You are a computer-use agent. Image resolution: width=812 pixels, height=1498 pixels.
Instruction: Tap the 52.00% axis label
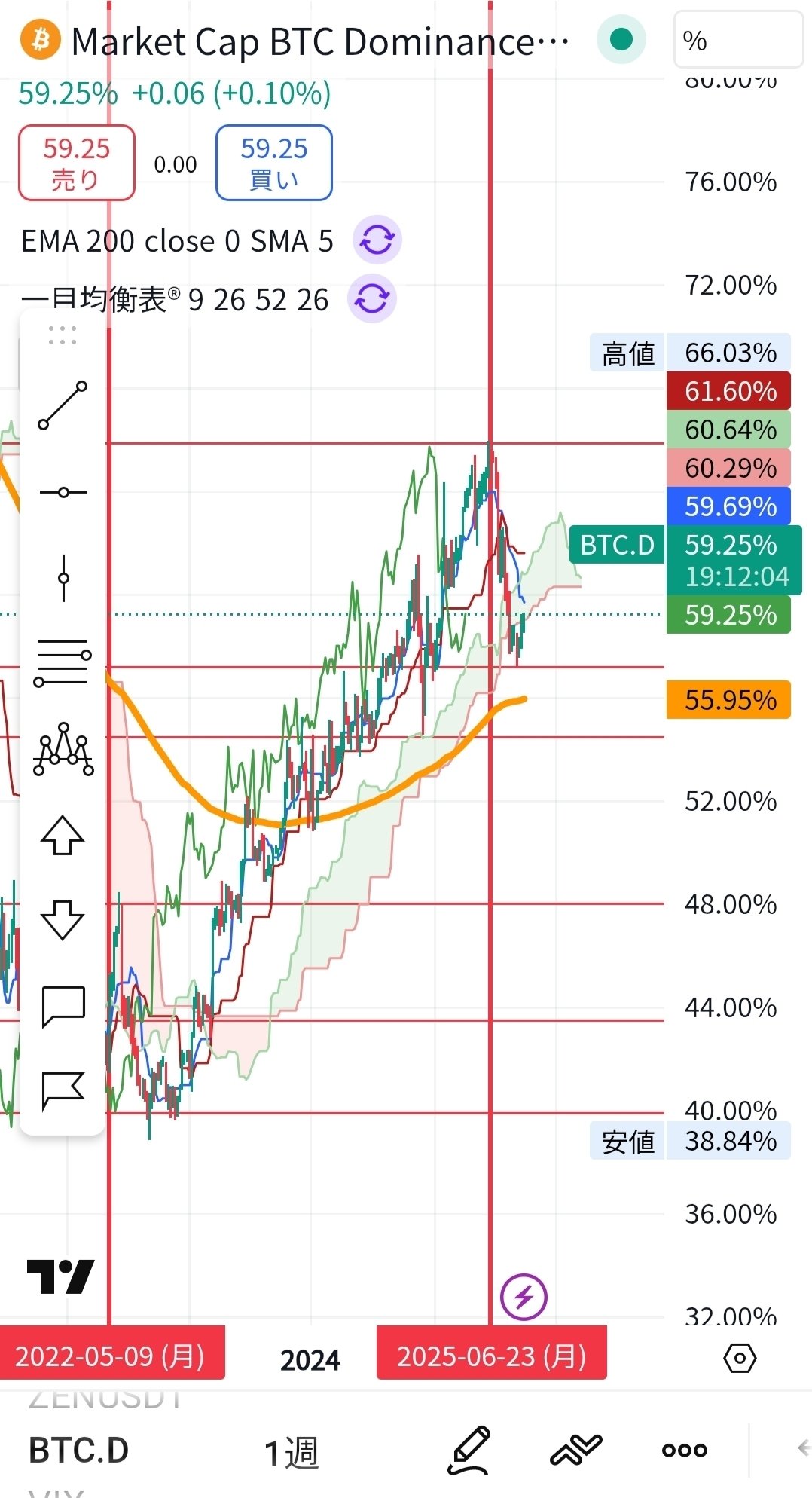point(731,801)
